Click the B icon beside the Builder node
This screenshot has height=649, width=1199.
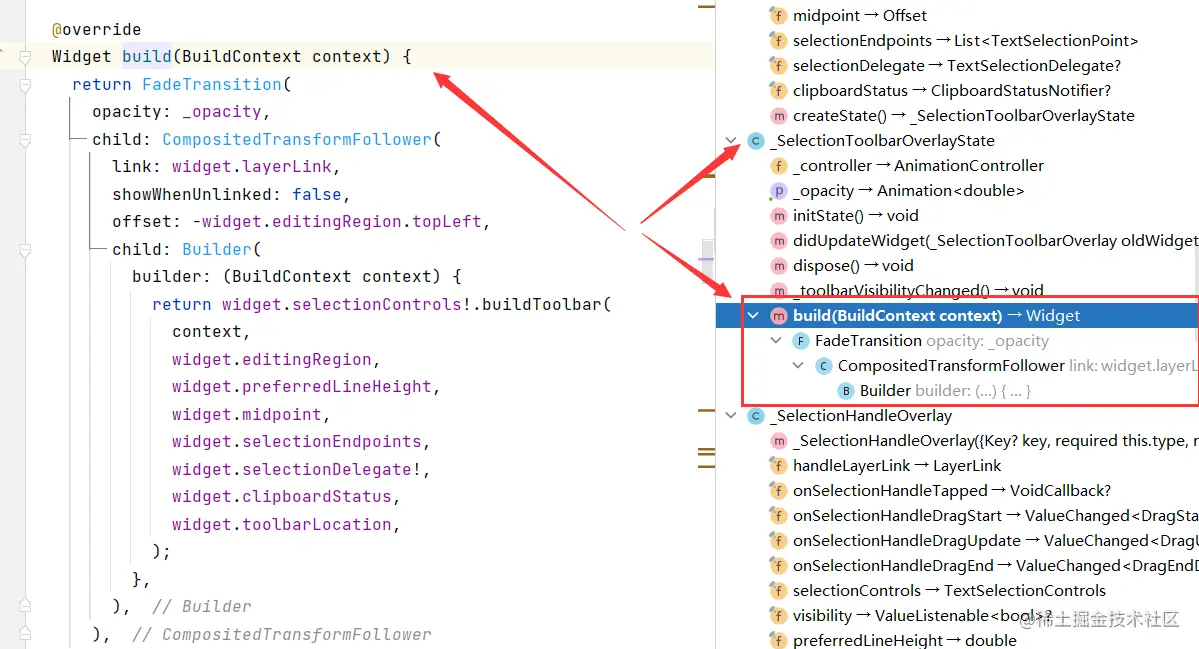pos(846,390)
